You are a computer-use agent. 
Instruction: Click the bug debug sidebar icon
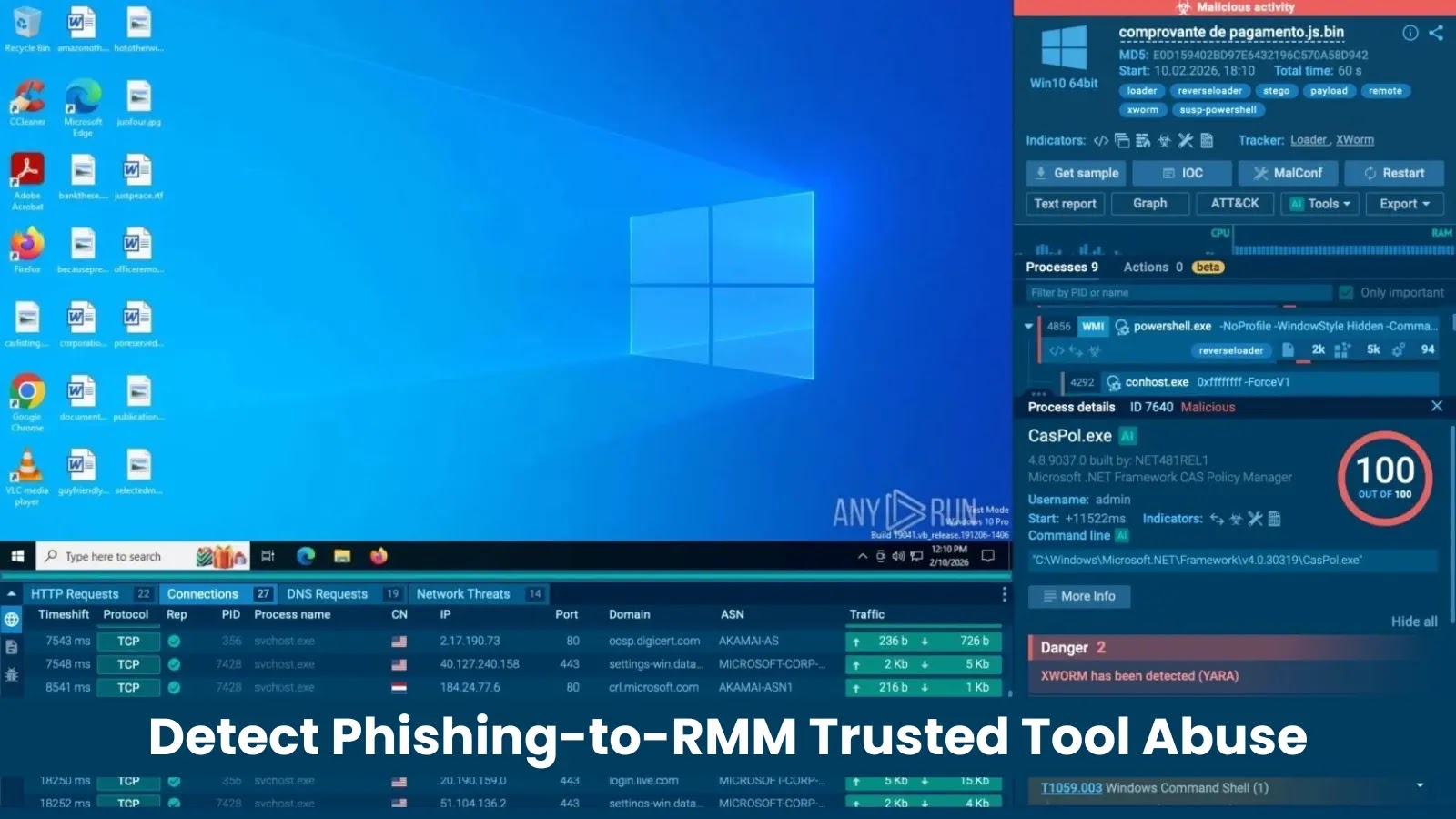(x=12, y=675)
